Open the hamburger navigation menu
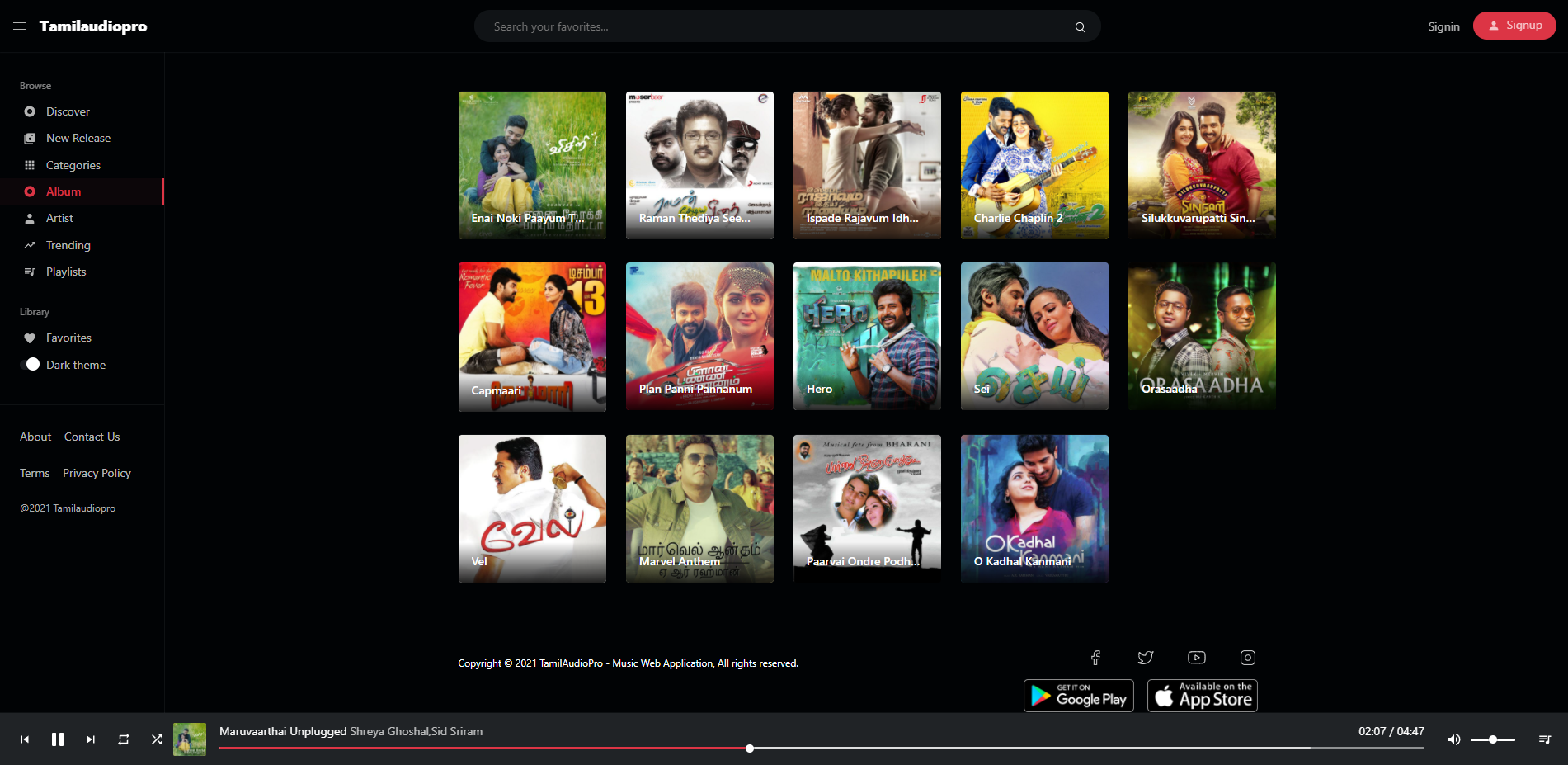Image resolution: width=1568 pixels, height=765 pixels. click(20, 26)
